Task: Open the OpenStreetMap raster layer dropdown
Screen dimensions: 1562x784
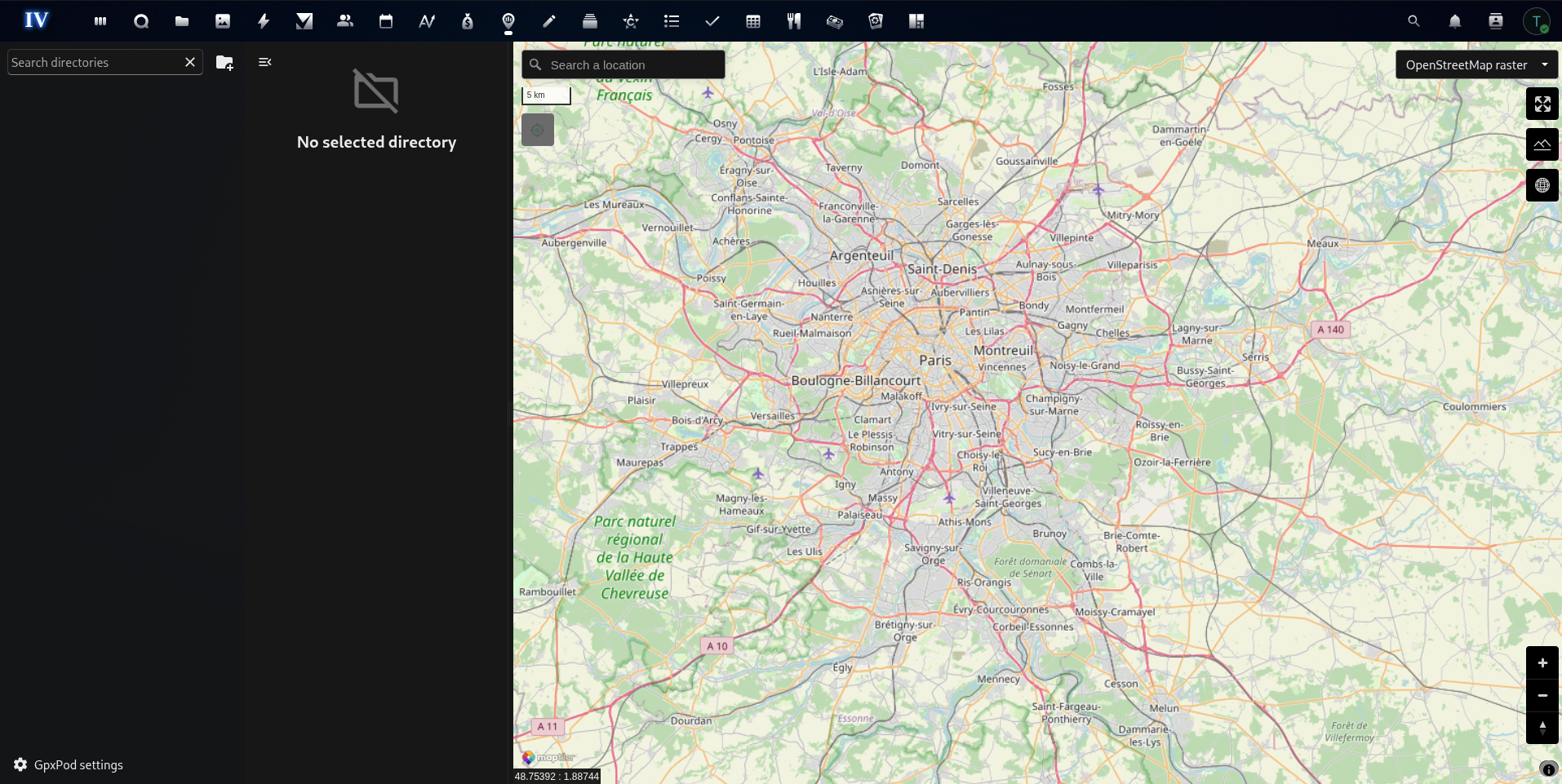Action: [1475, 64]
